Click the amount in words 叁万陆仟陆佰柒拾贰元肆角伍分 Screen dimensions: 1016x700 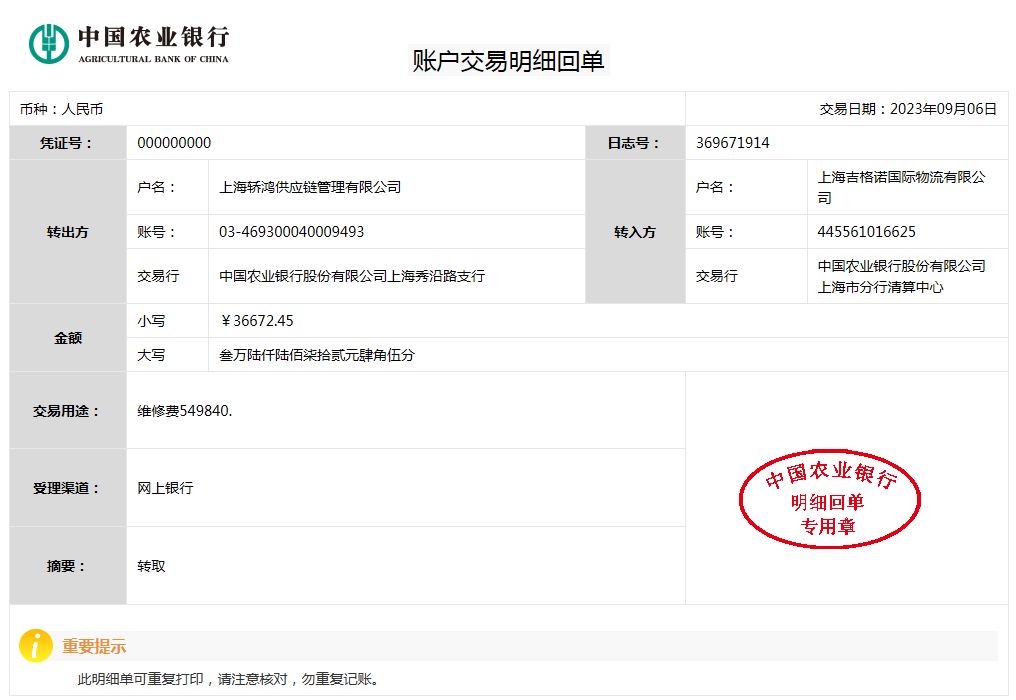[x=317, y=355]
